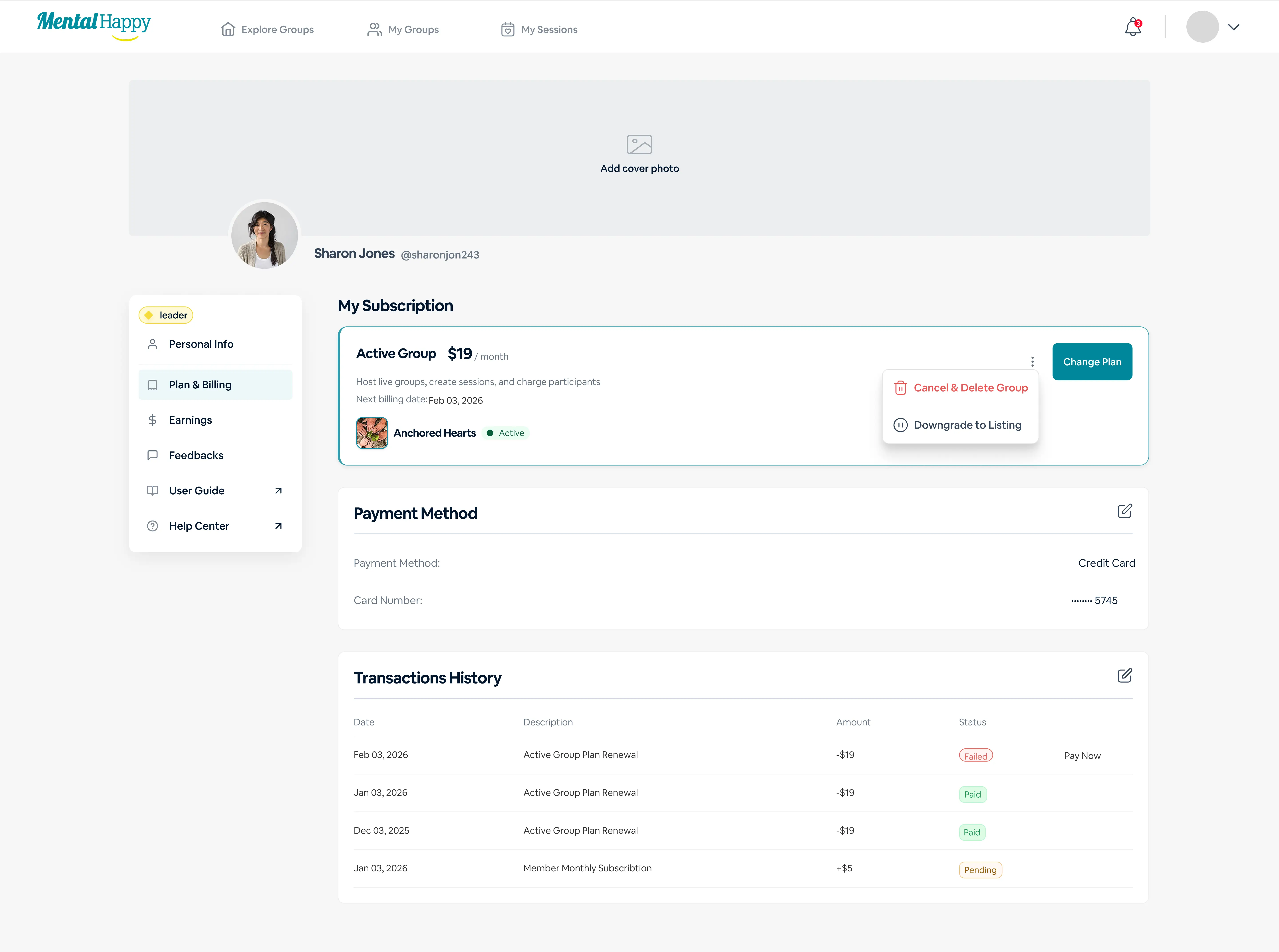Viewport: 1279px width, 952px height.
Task: Click the Description column header
Action: point(548,722)
